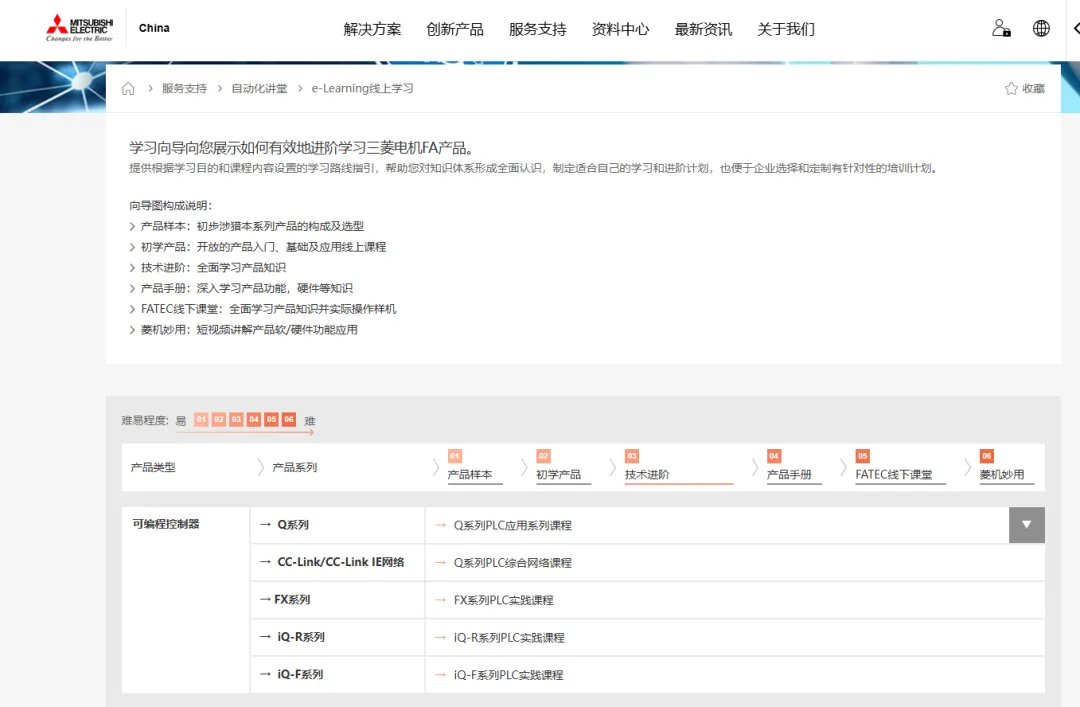
Task: Select the 初学产品 tab
Action: click(x=563, y=467)
